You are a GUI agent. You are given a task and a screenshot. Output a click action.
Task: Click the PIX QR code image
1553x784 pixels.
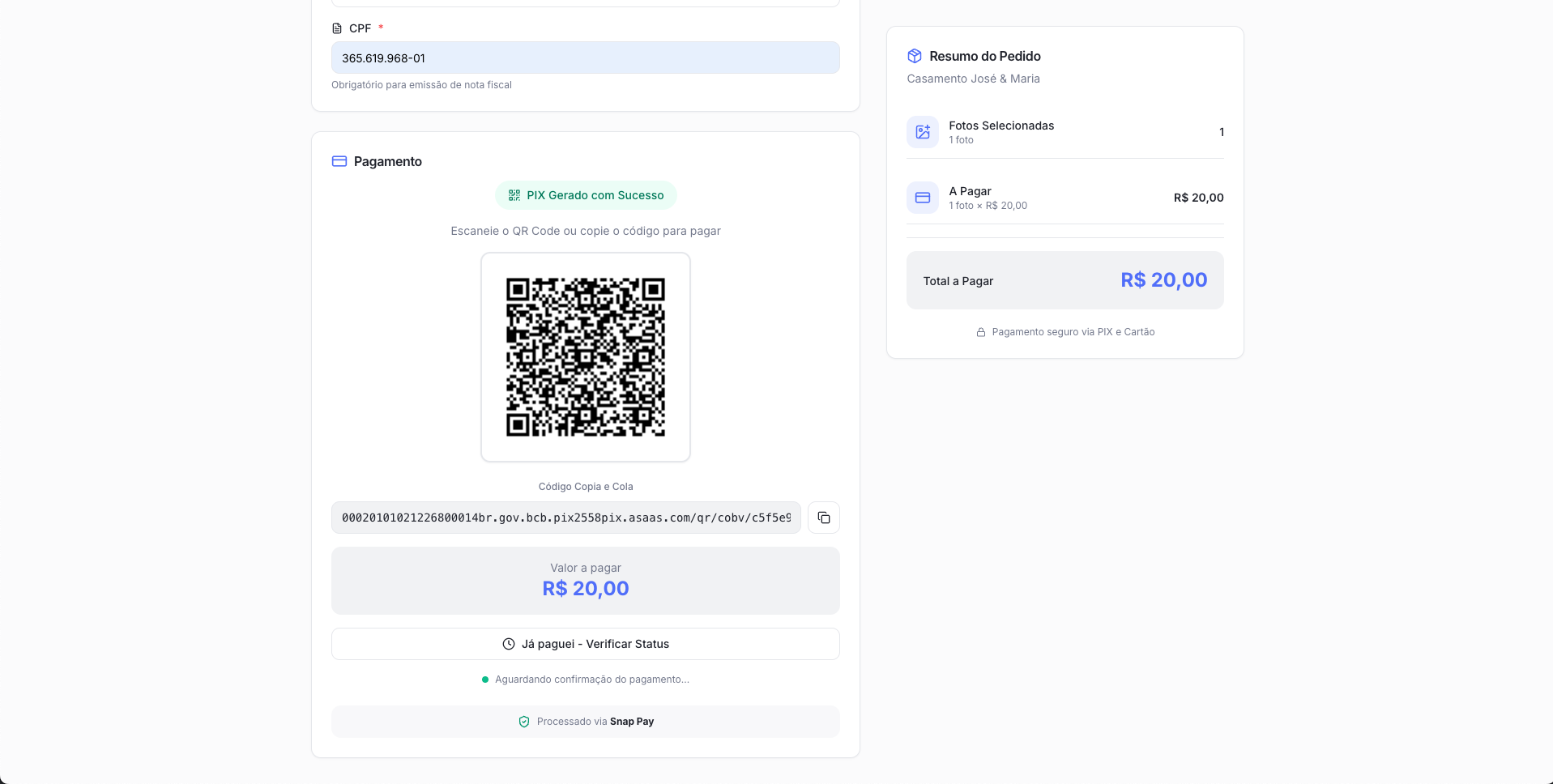coord(585,357)
